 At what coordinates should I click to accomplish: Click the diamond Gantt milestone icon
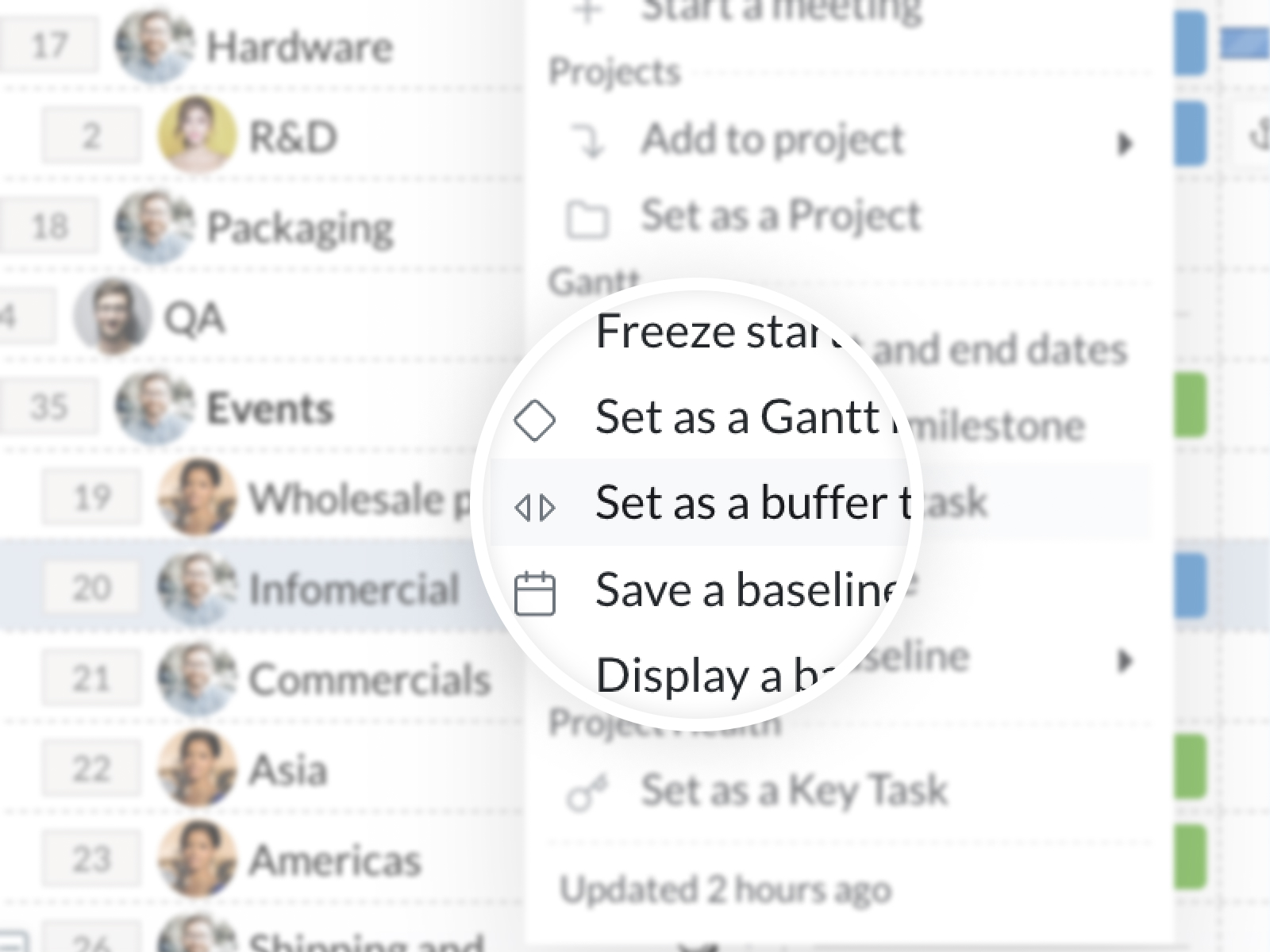click(x=534, y=420)
